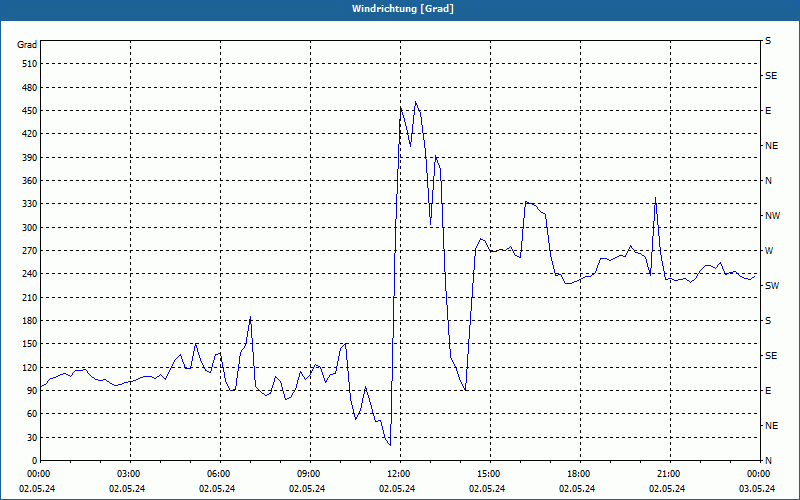Click the 270 y-axis value

tap(30, 251)
